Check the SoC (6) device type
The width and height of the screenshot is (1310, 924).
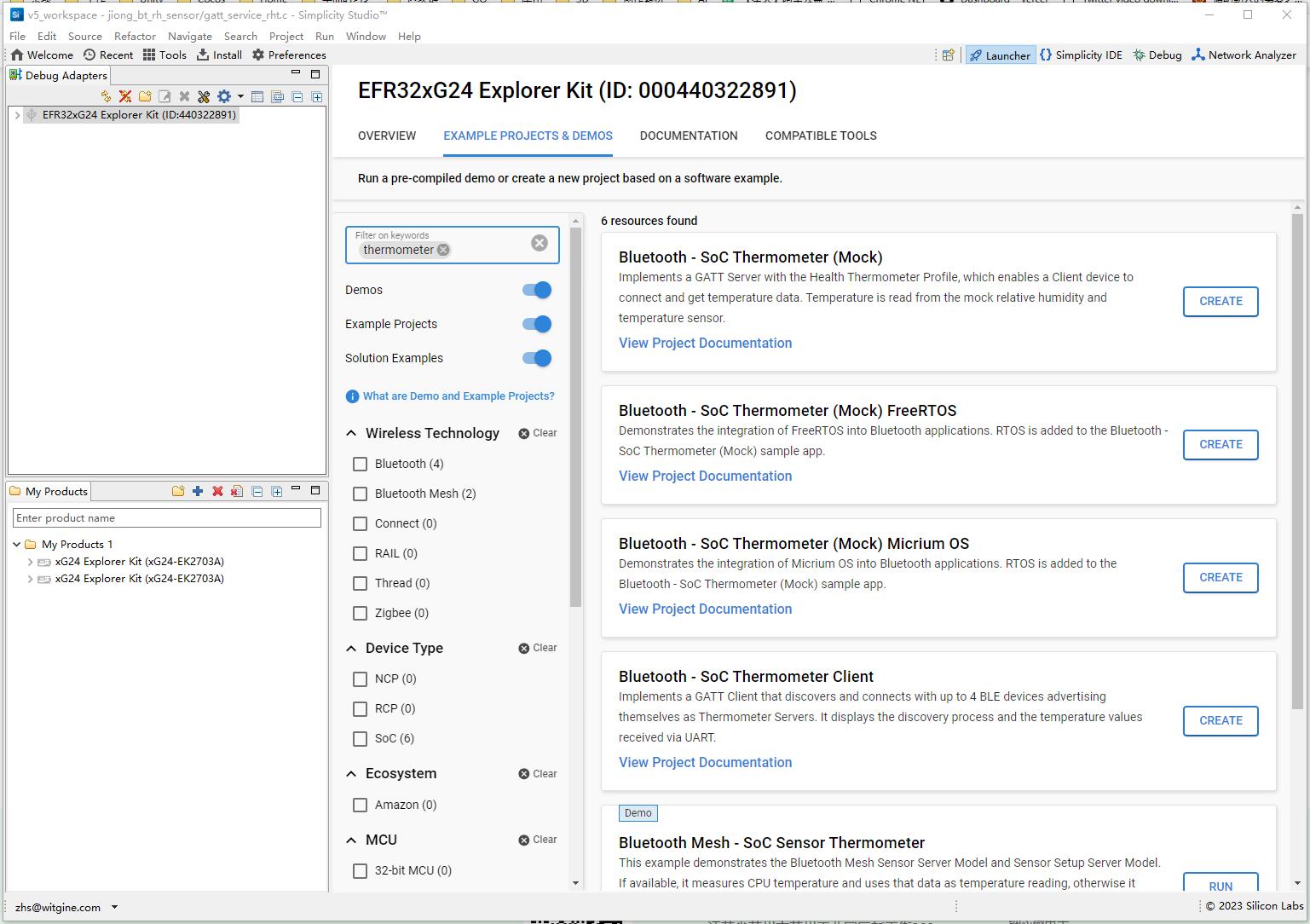coord(360,738)
